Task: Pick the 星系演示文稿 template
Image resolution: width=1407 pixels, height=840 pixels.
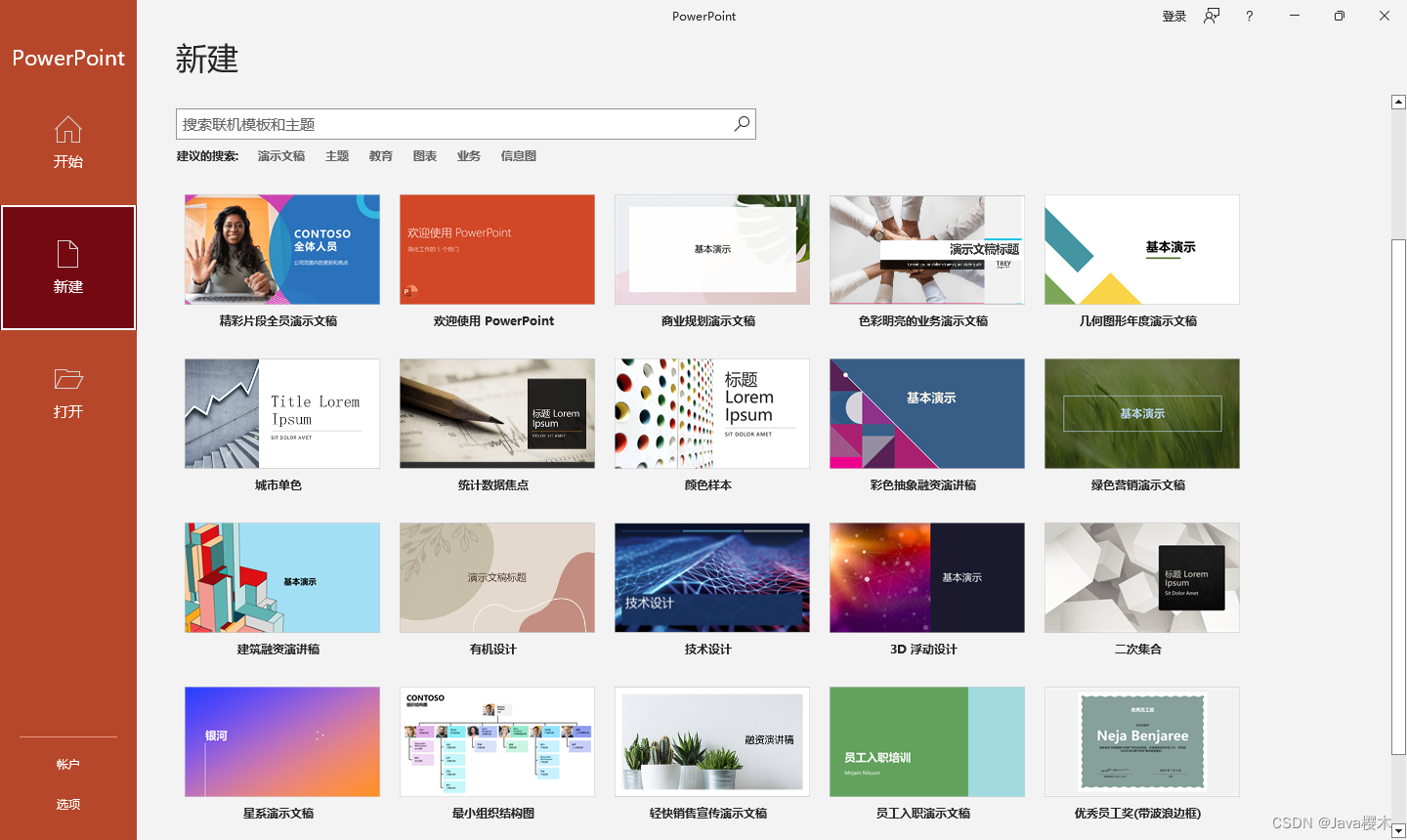Action: point(282,741)
